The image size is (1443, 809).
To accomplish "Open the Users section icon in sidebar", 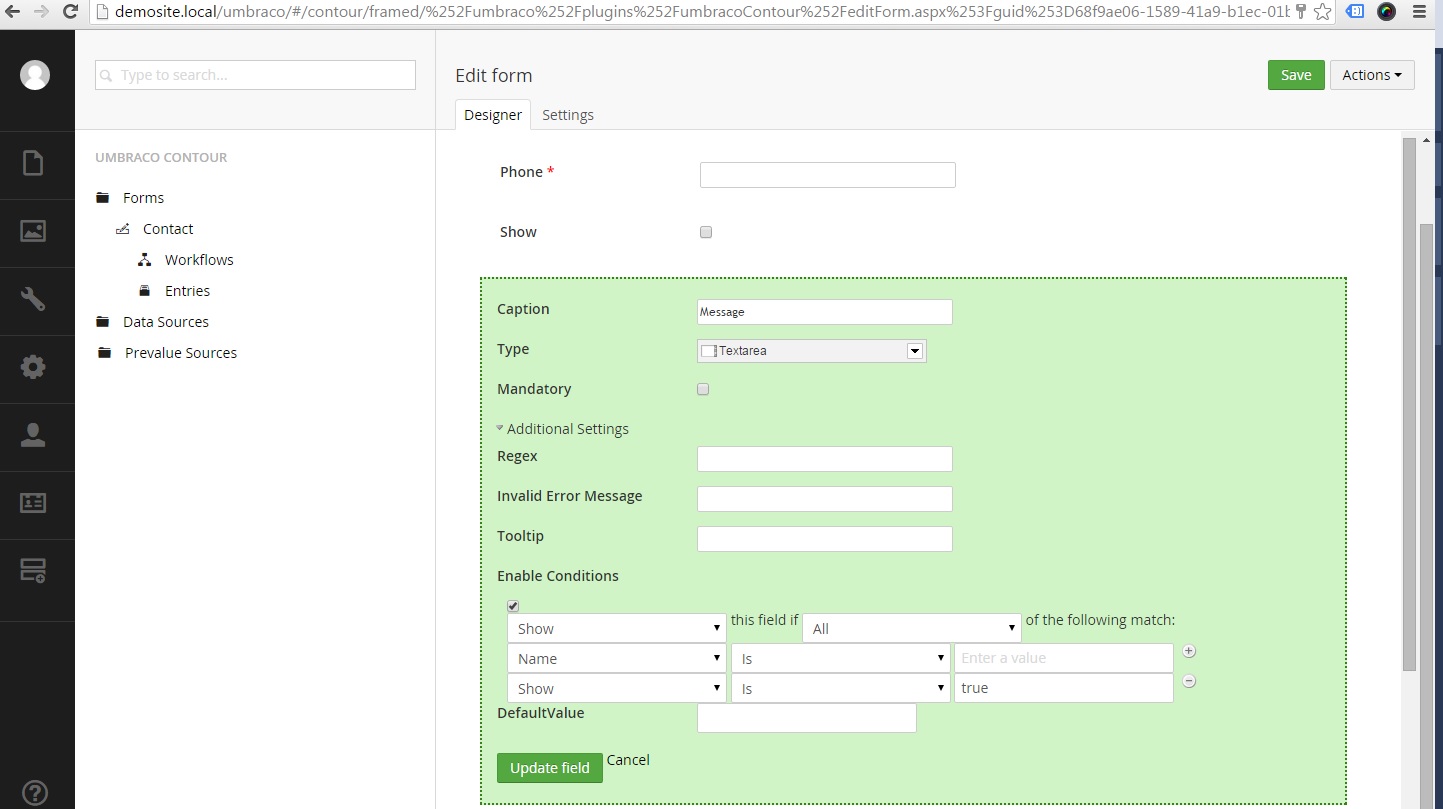I will (33, 435).
